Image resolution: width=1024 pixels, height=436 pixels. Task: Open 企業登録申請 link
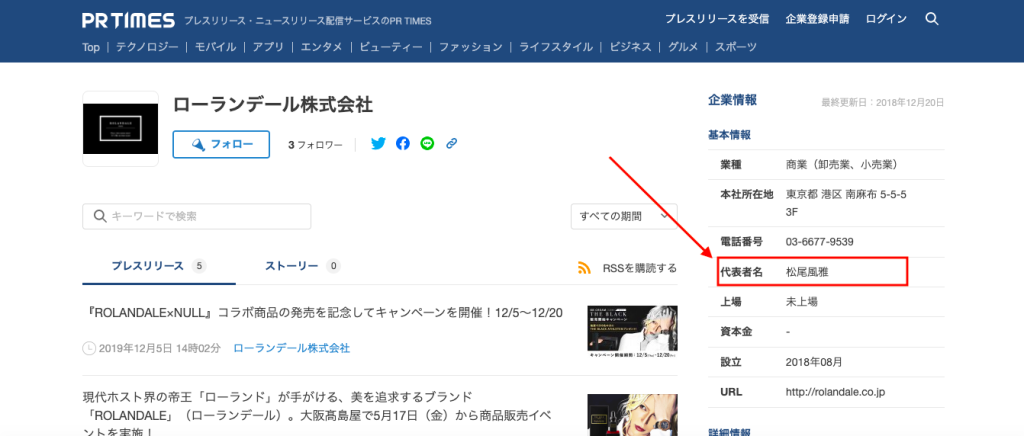818,19
